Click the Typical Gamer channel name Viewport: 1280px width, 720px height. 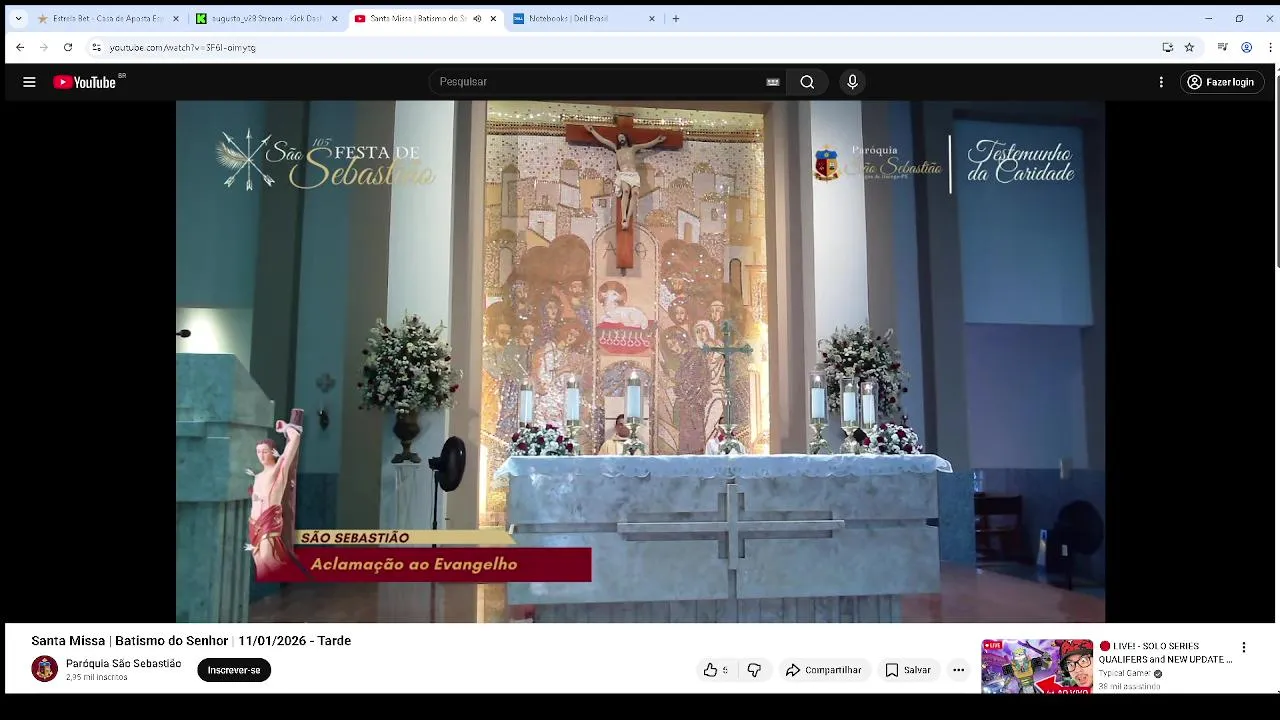pos(1125,674)
